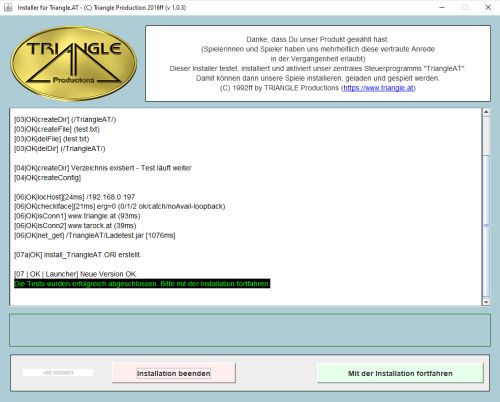
Task: Click log line '[04|OK|createConfig]'
Action: coord(48,177)
